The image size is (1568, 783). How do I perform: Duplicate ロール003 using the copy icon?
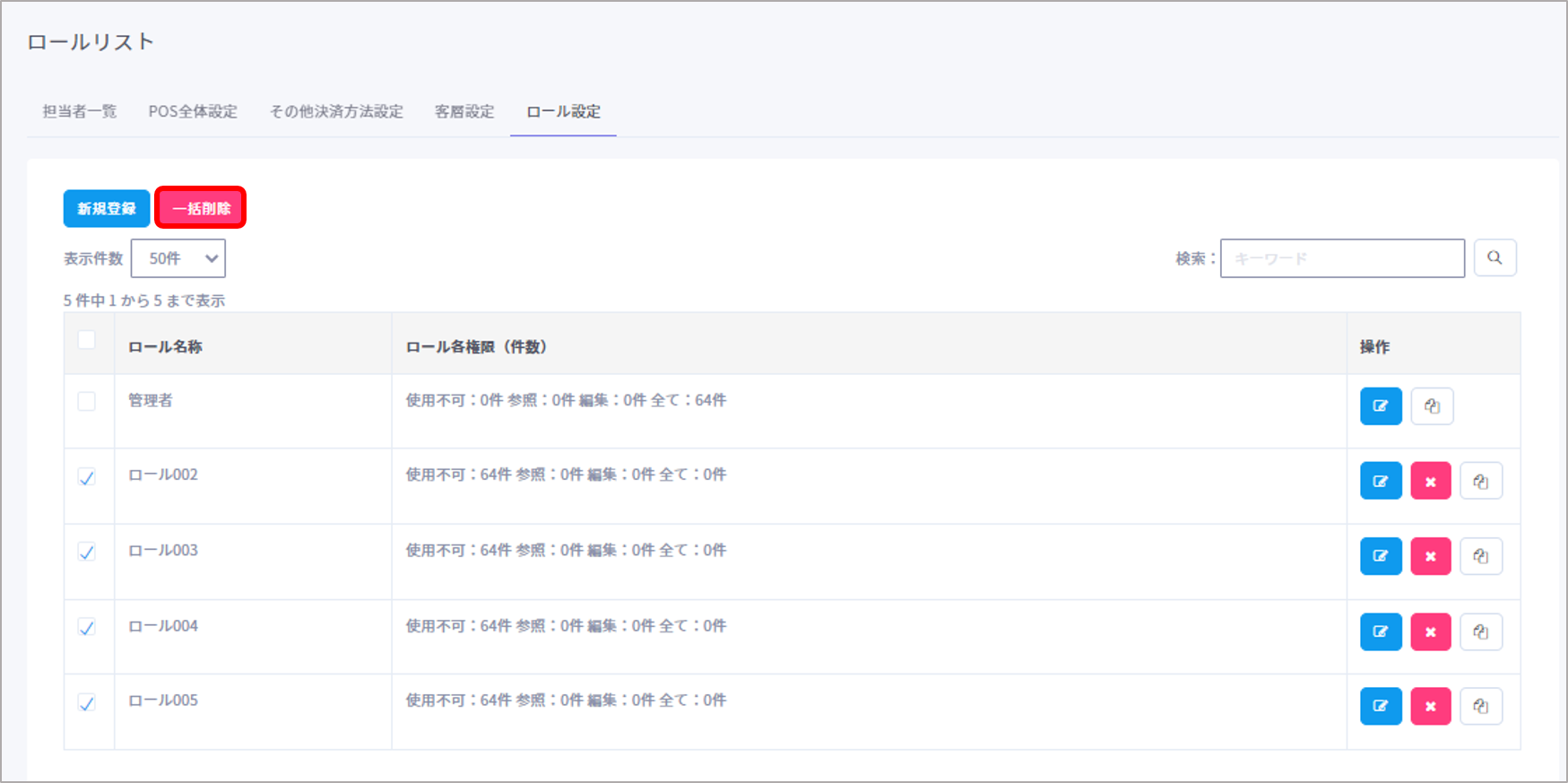[1480, 557]
